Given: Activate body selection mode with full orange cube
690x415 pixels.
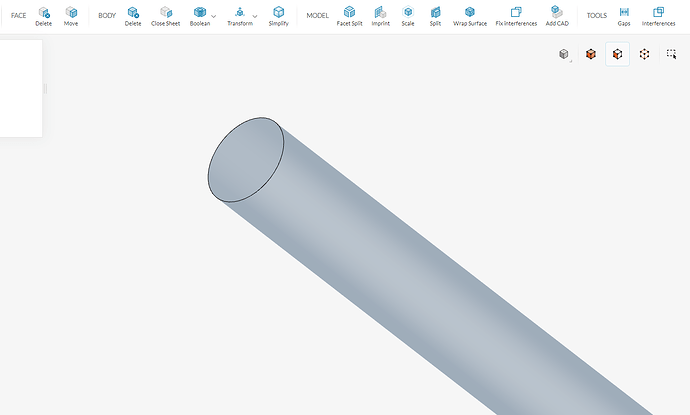Looking at the screenshot, I should click(591, 54).
